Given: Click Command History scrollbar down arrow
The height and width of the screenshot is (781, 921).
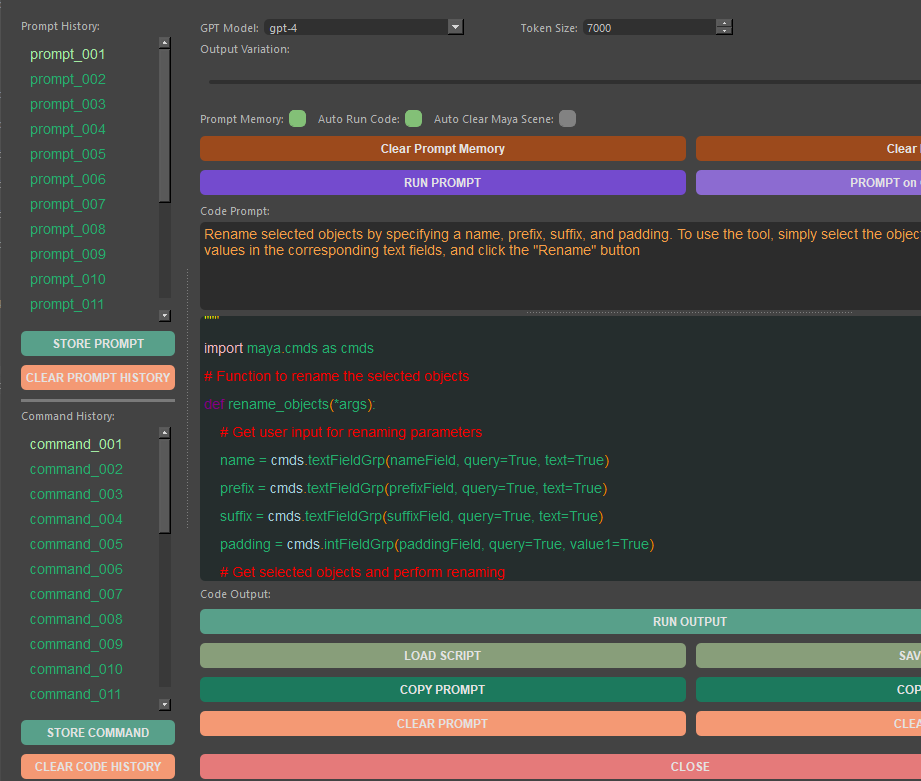Looking at the screenshot, I should coord(165,705).
